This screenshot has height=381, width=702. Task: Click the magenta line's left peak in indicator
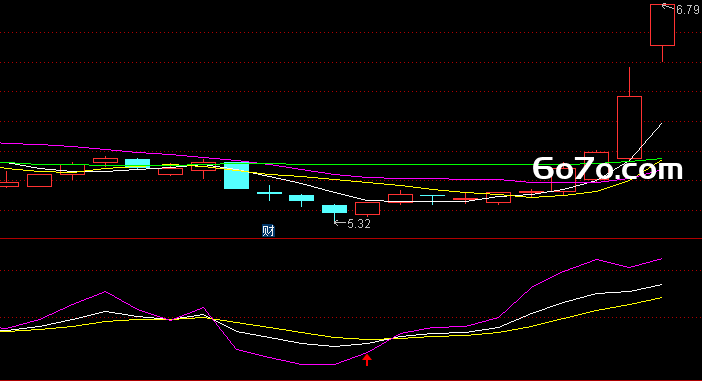click(x=105, y=292)
